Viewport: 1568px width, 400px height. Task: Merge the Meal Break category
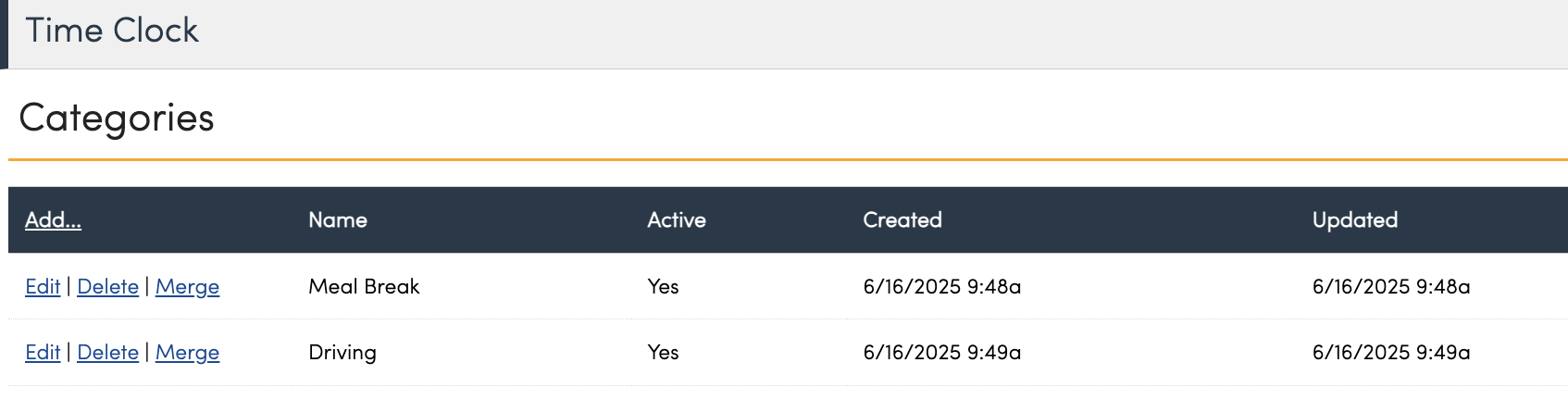pos(187,287)
